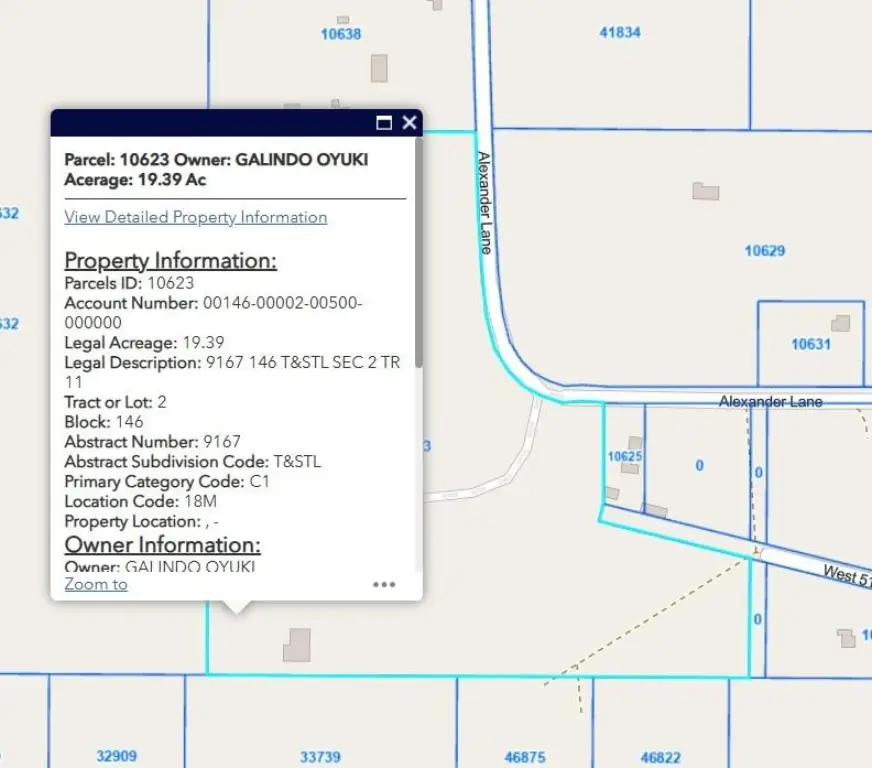Pick parcel 10625 label on map
This screenshot has width=872, height=768.
(x=624, y=456)
